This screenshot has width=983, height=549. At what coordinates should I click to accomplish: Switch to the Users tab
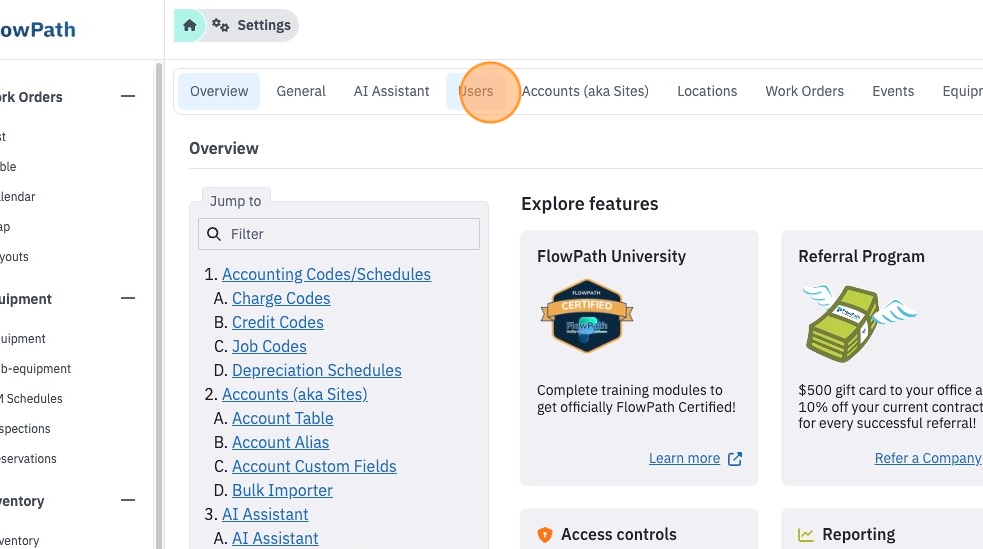pyautogui.click(x=476, y=92)
